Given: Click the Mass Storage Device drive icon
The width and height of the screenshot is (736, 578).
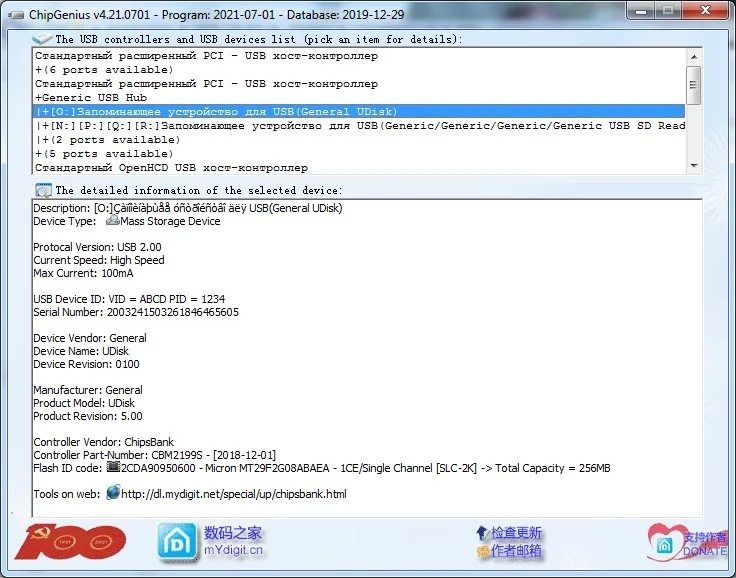Looking at the screenshot, I should [113, 221].
